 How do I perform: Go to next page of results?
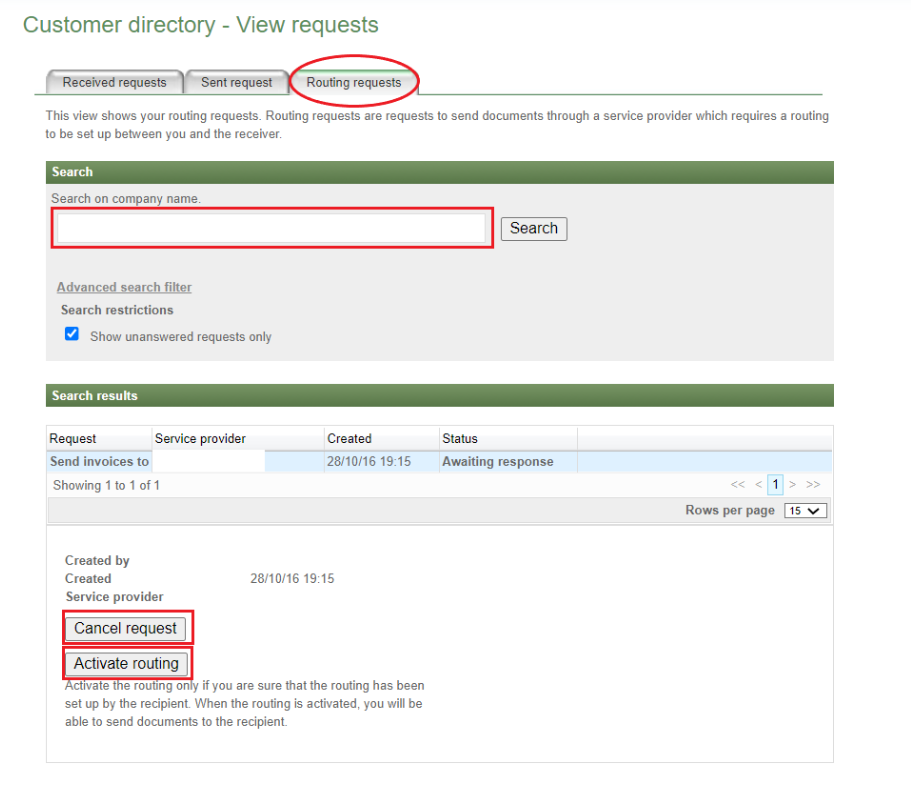[793, 485]
